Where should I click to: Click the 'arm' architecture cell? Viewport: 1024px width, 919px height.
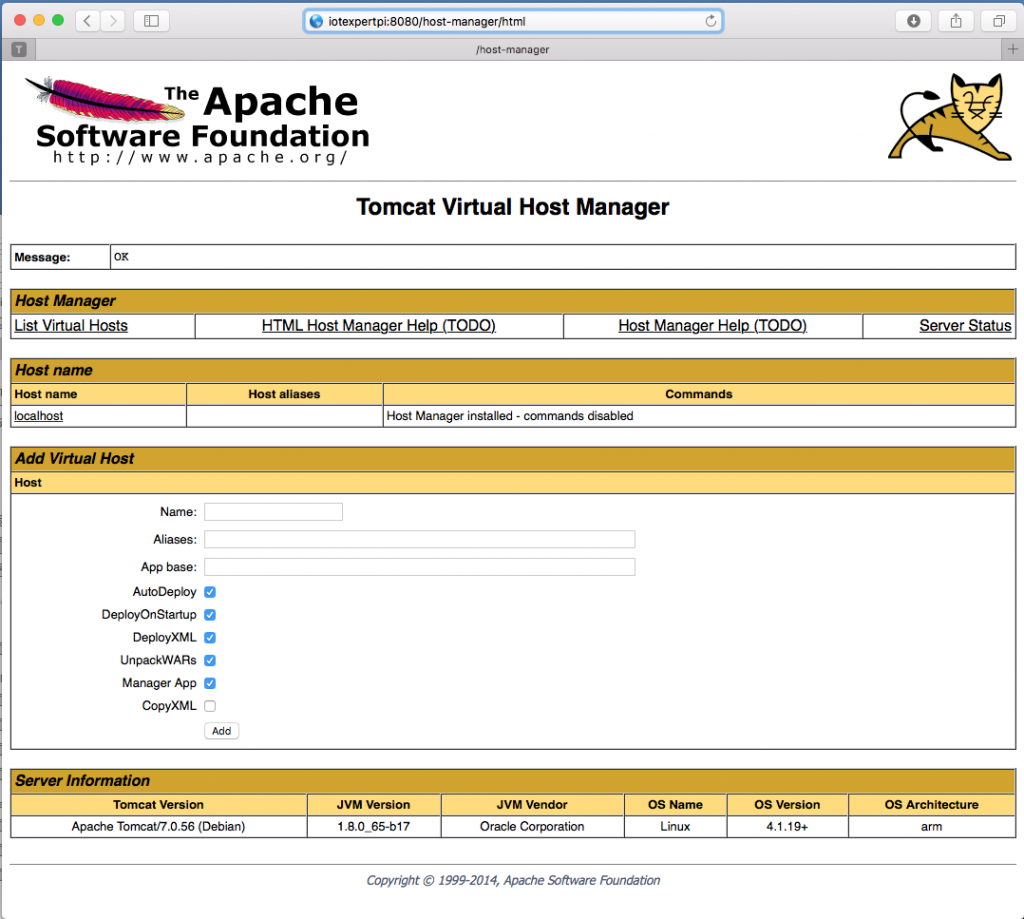pos(931,826)
